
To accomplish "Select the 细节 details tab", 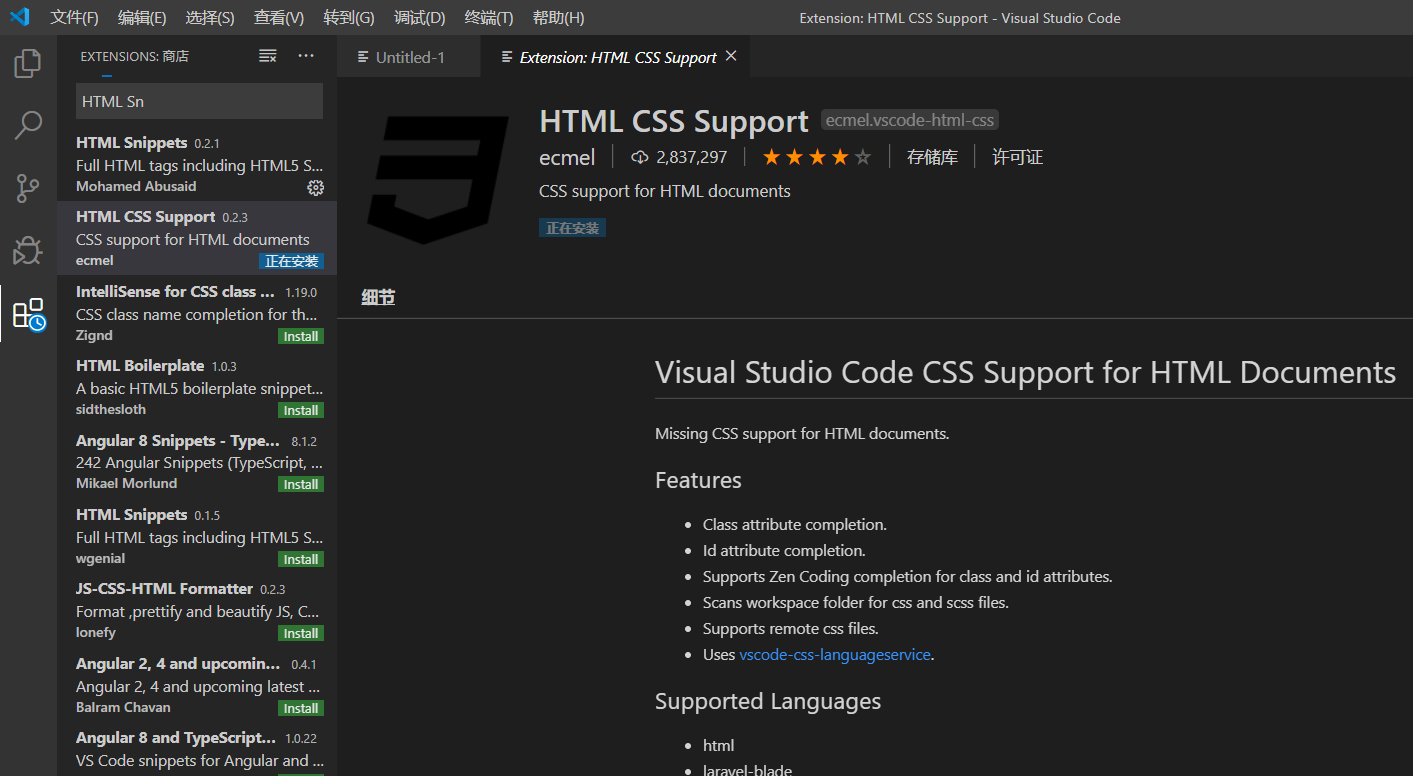I will [x=378, y=297].
